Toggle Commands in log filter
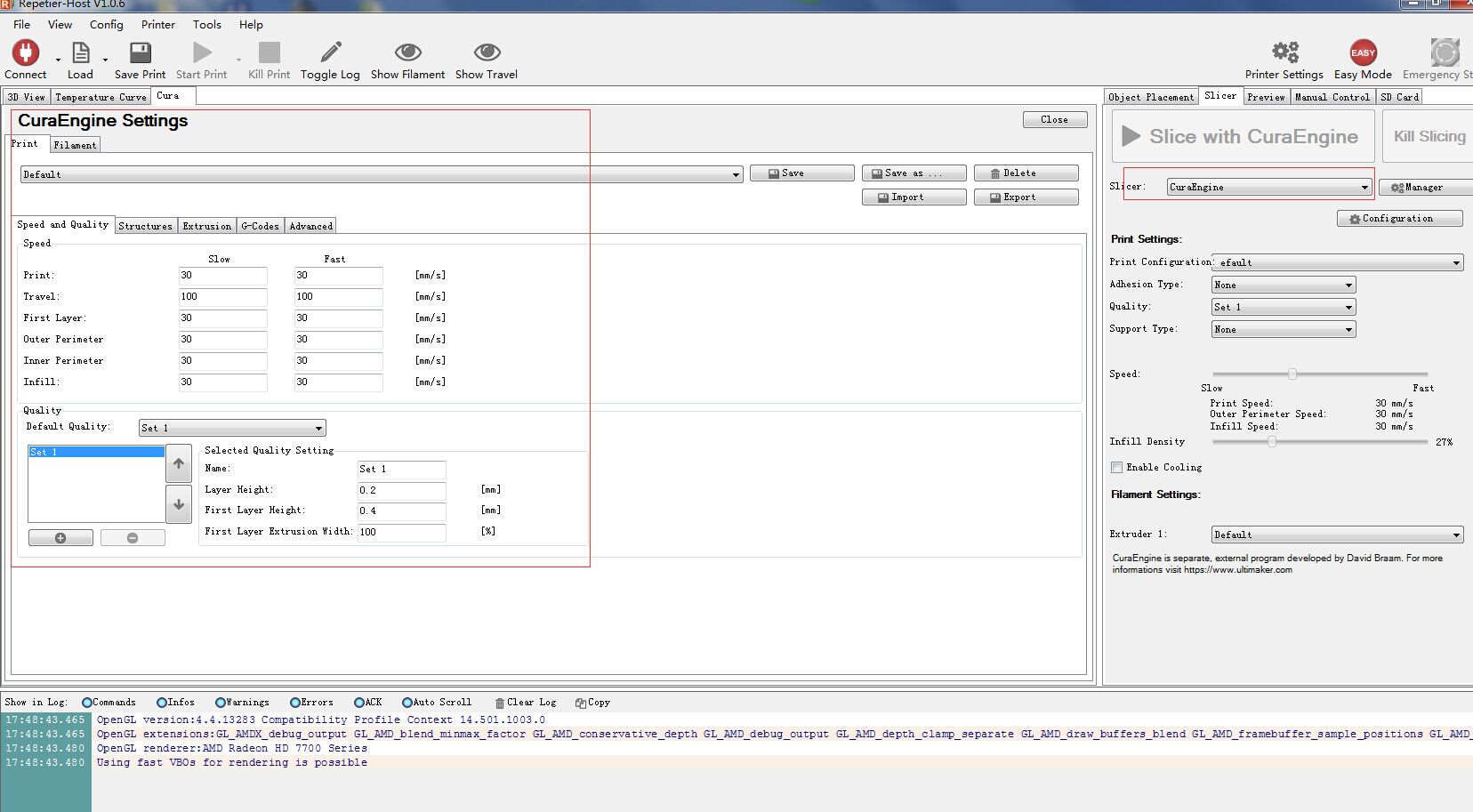The width and height of the screenshot is (1473, 812). coord(87,703)
